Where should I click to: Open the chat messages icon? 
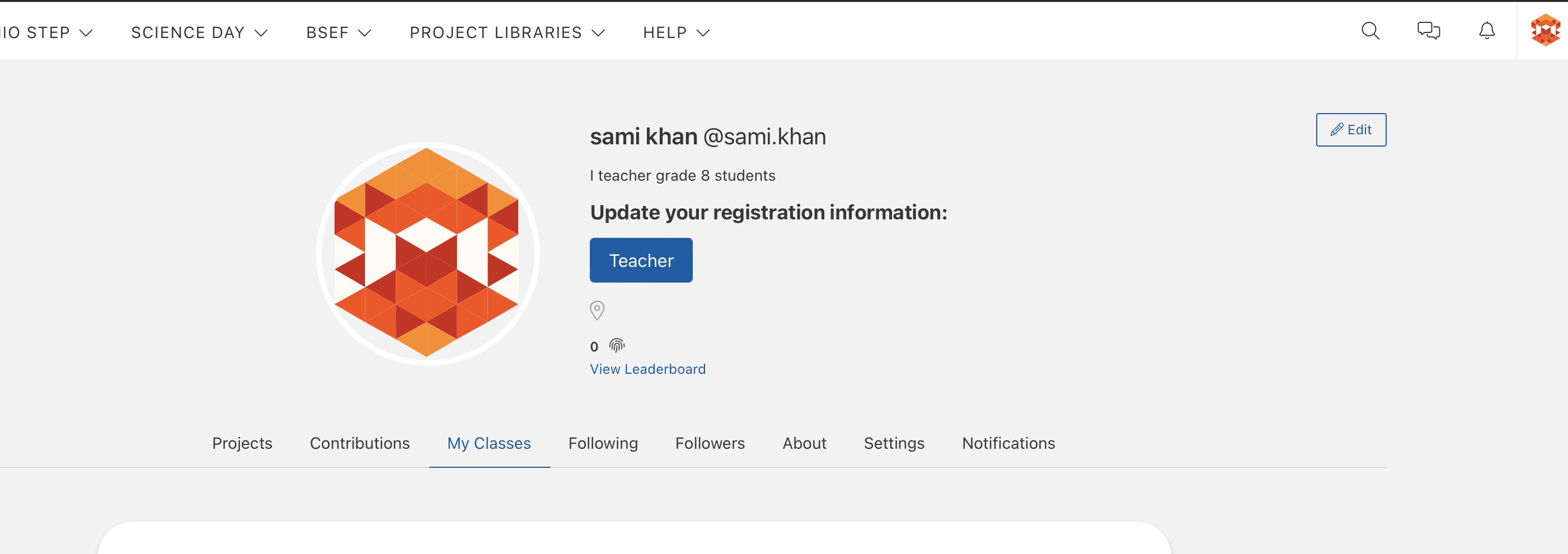pyautogui.click(x=1429, y=31)
